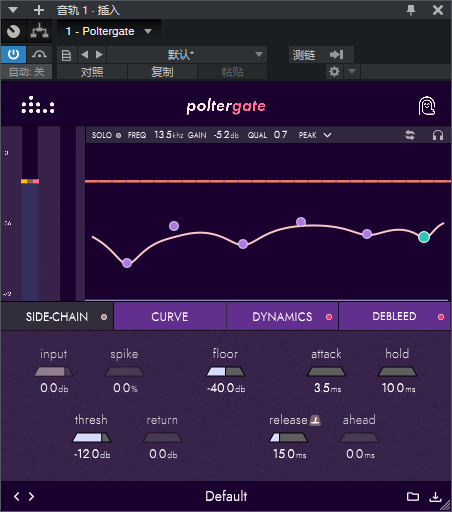Click the ghost mascot icon
The image size is (452, 512).
click(427, 106)
